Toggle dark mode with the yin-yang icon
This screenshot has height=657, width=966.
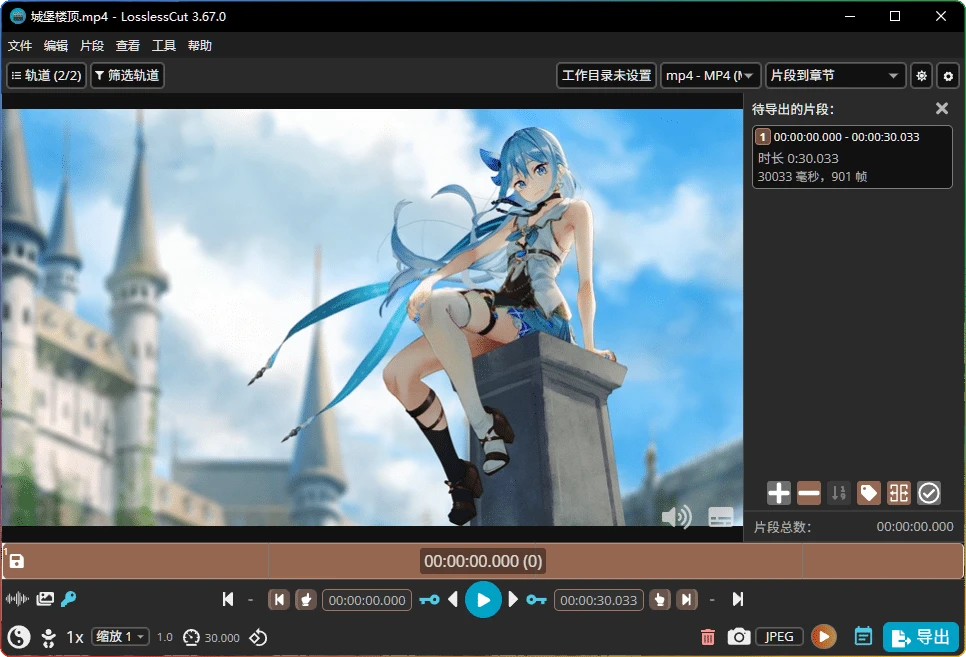(18, 637)
